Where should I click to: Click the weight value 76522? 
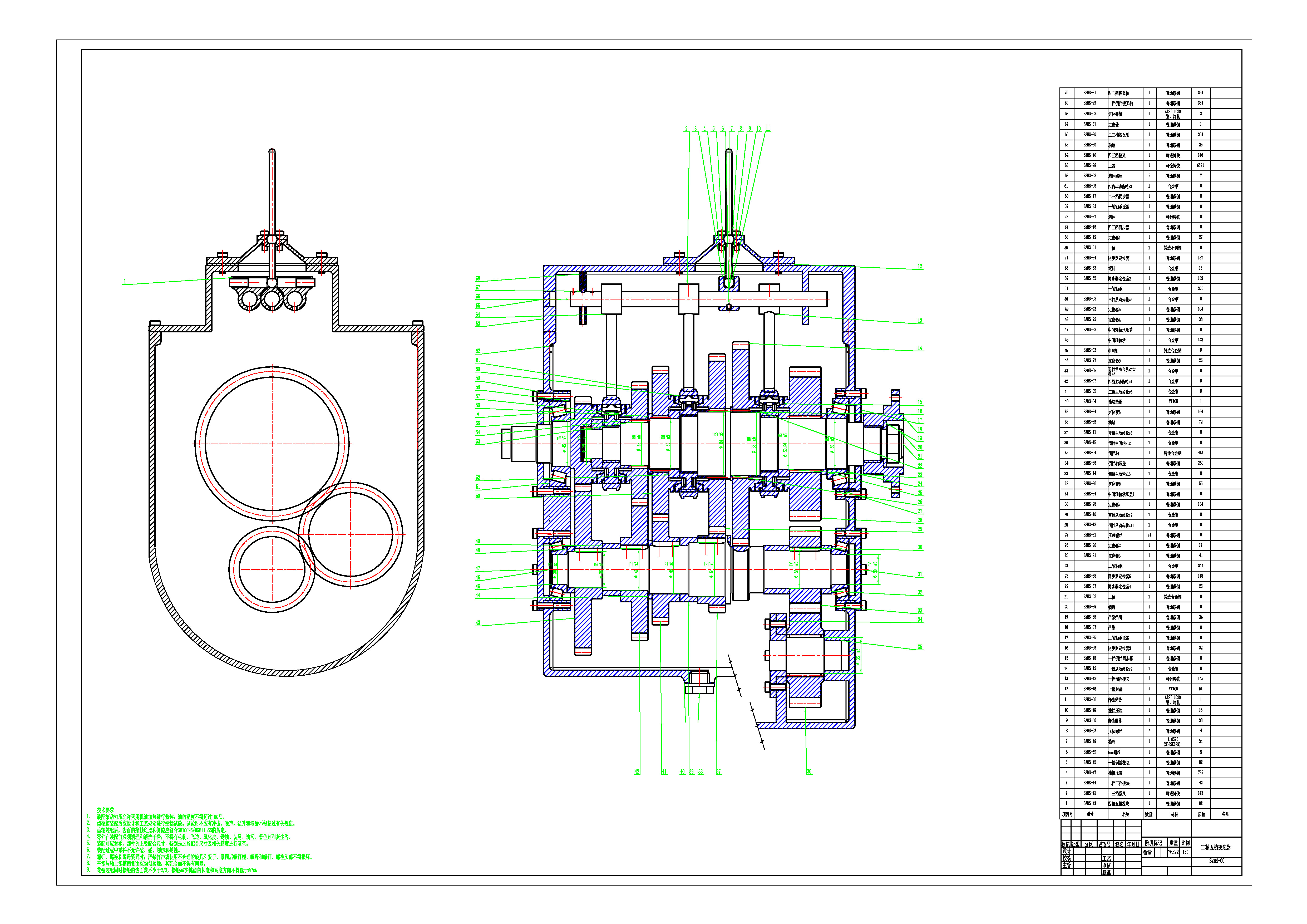click(x=1173, y=853)
